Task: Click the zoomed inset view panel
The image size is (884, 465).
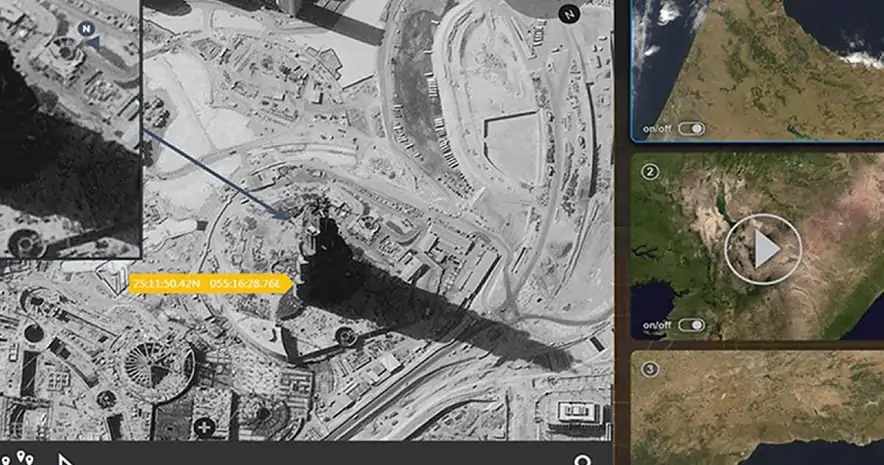Action: [x=69, y=129]
